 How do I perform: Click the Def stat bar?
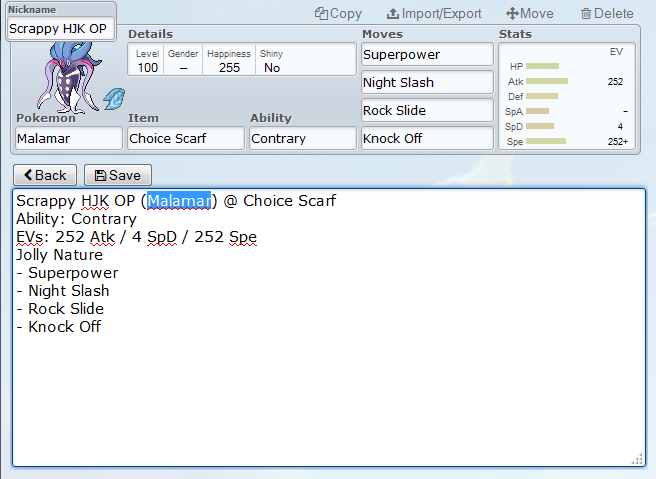coord(542,96)
